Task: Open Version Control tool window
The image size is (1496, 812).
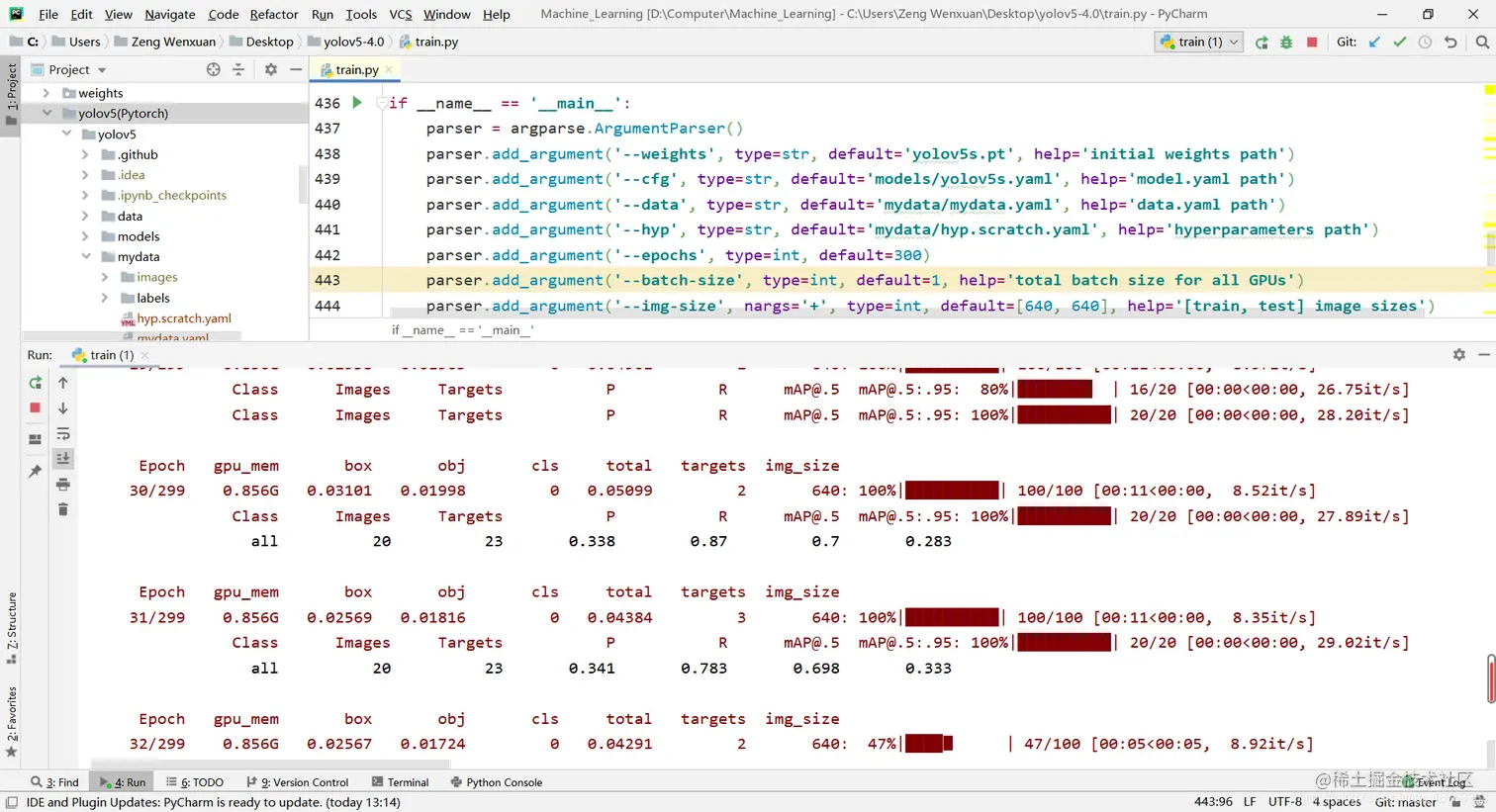Action: pos(298,782)
